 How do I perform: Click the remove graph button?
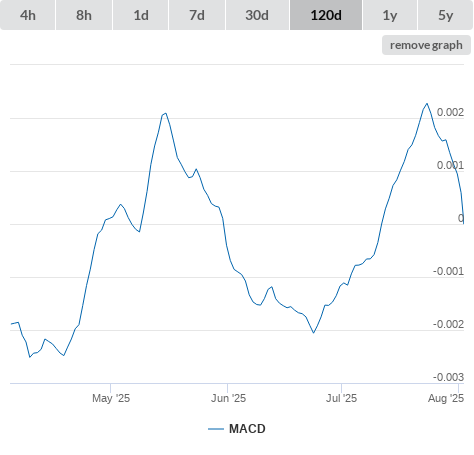426,45
